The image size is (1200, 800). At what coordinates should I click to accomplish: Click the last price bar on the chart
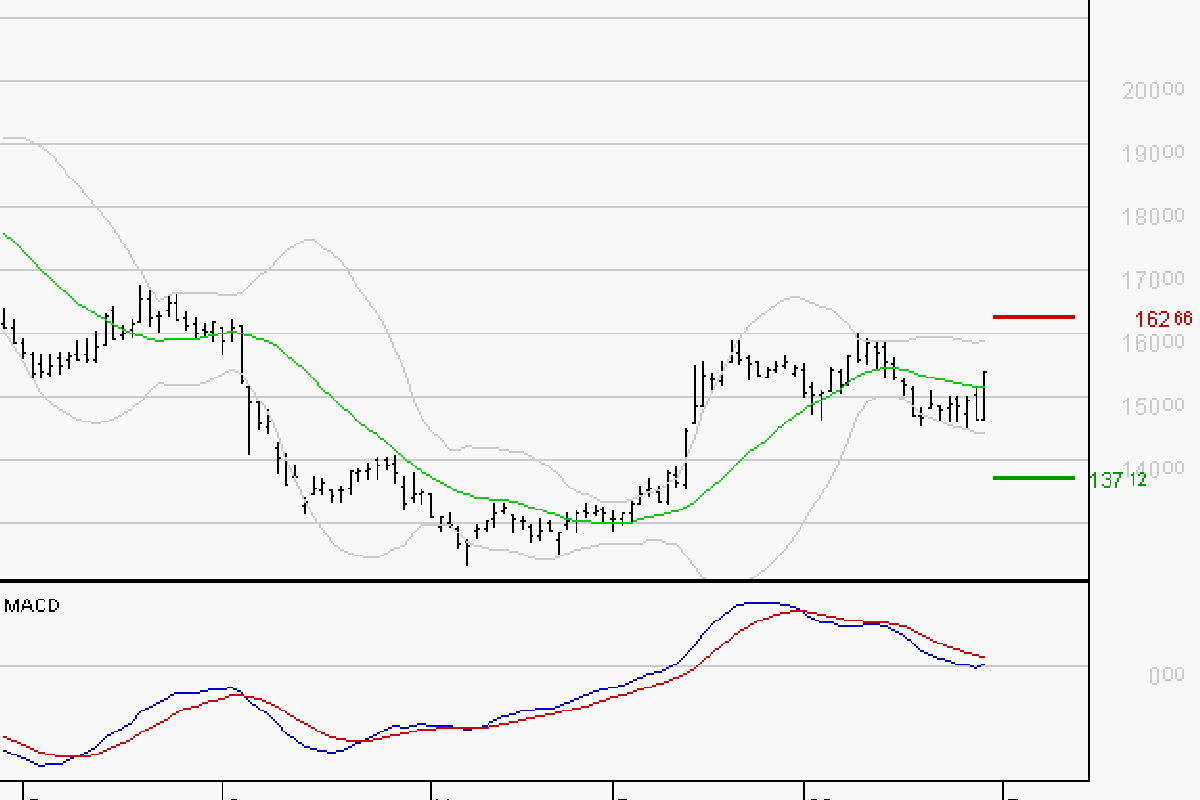tap(984, 395)
